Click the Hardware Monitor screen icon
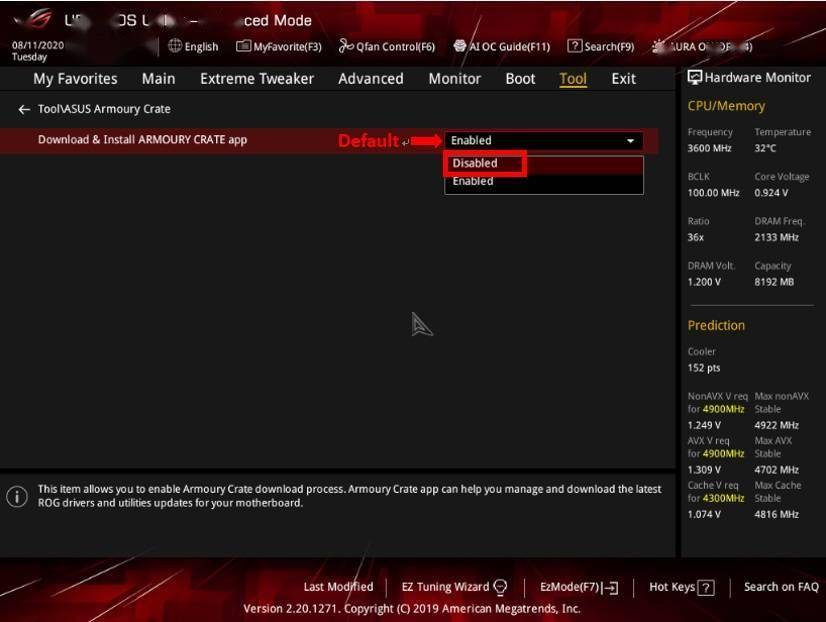826x622 pixels. (x=695, y=77)
